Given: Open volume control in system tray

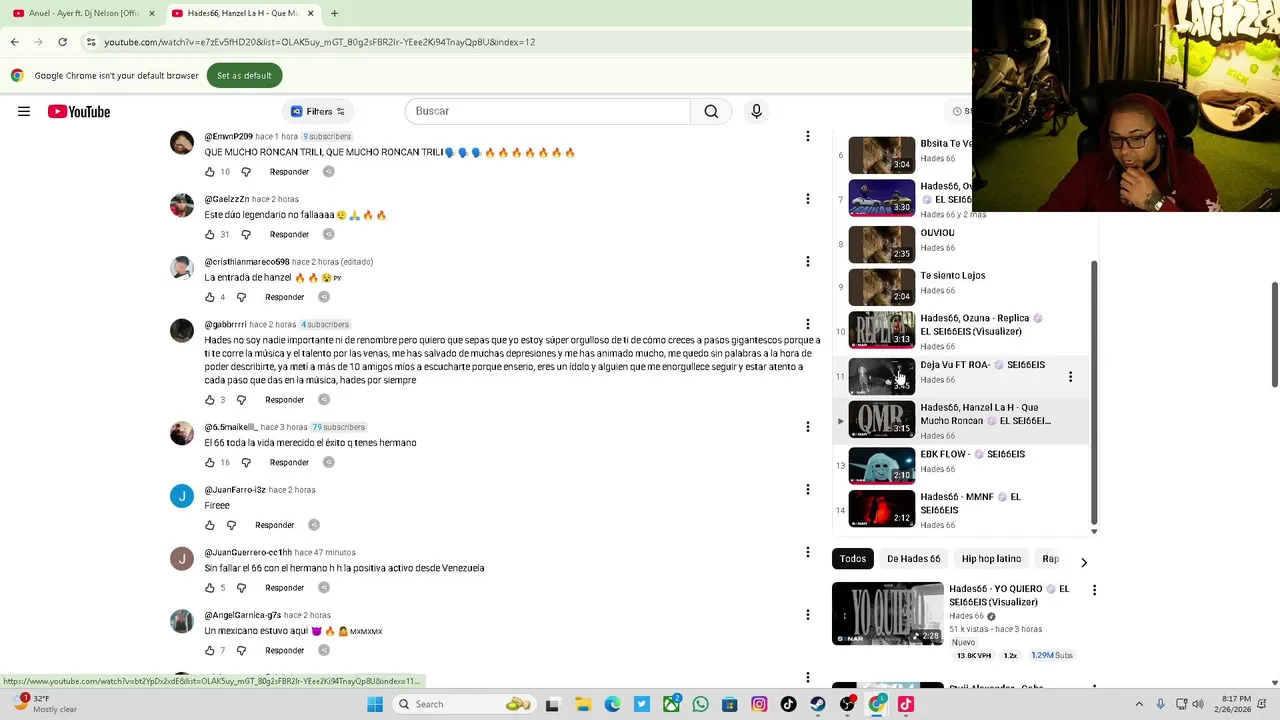Looking at the screenshot, I should click(1198, 704).
